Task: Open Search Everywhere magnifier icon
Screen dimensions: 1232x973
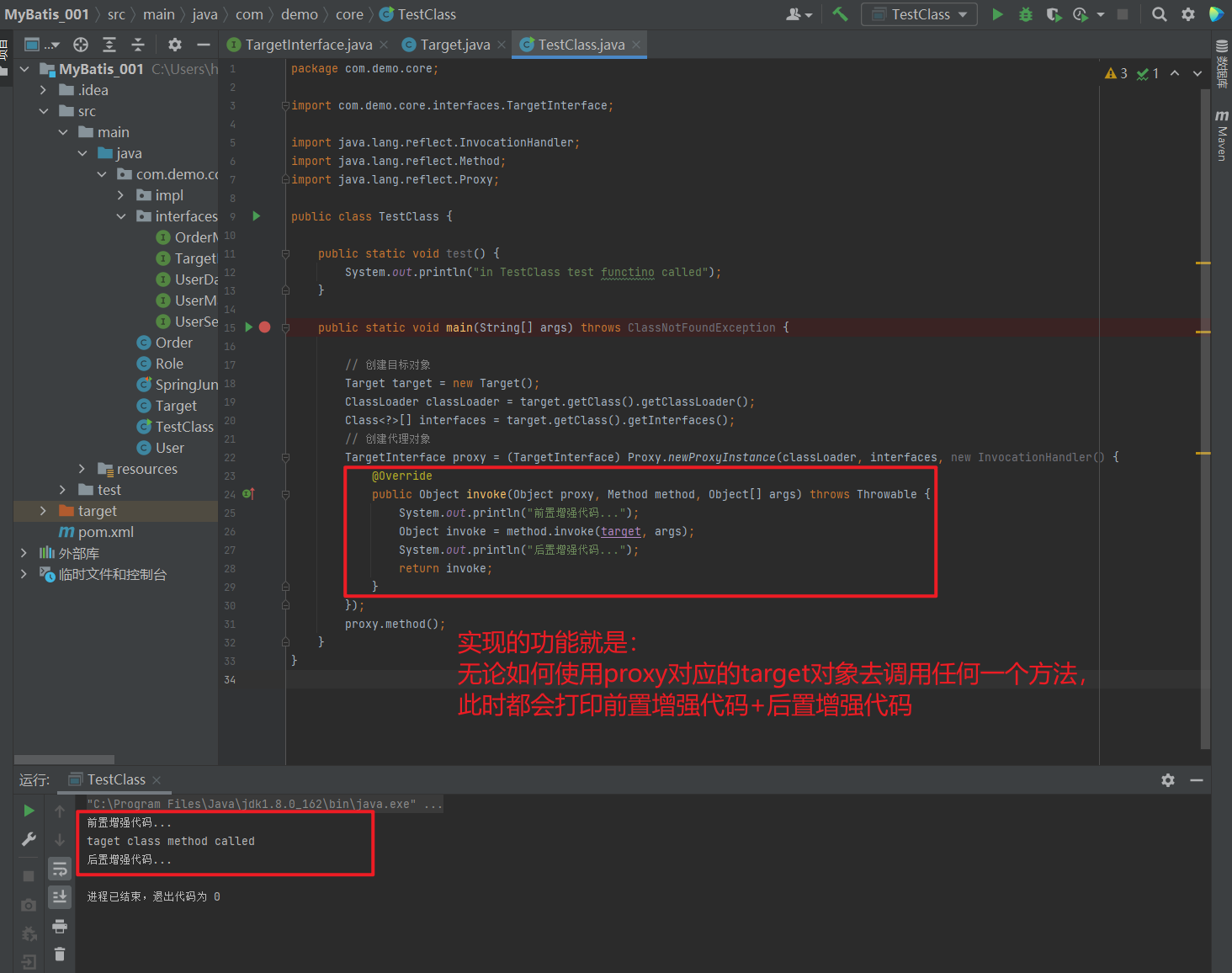Action: pyautogui.click(x=1159, y=14)
